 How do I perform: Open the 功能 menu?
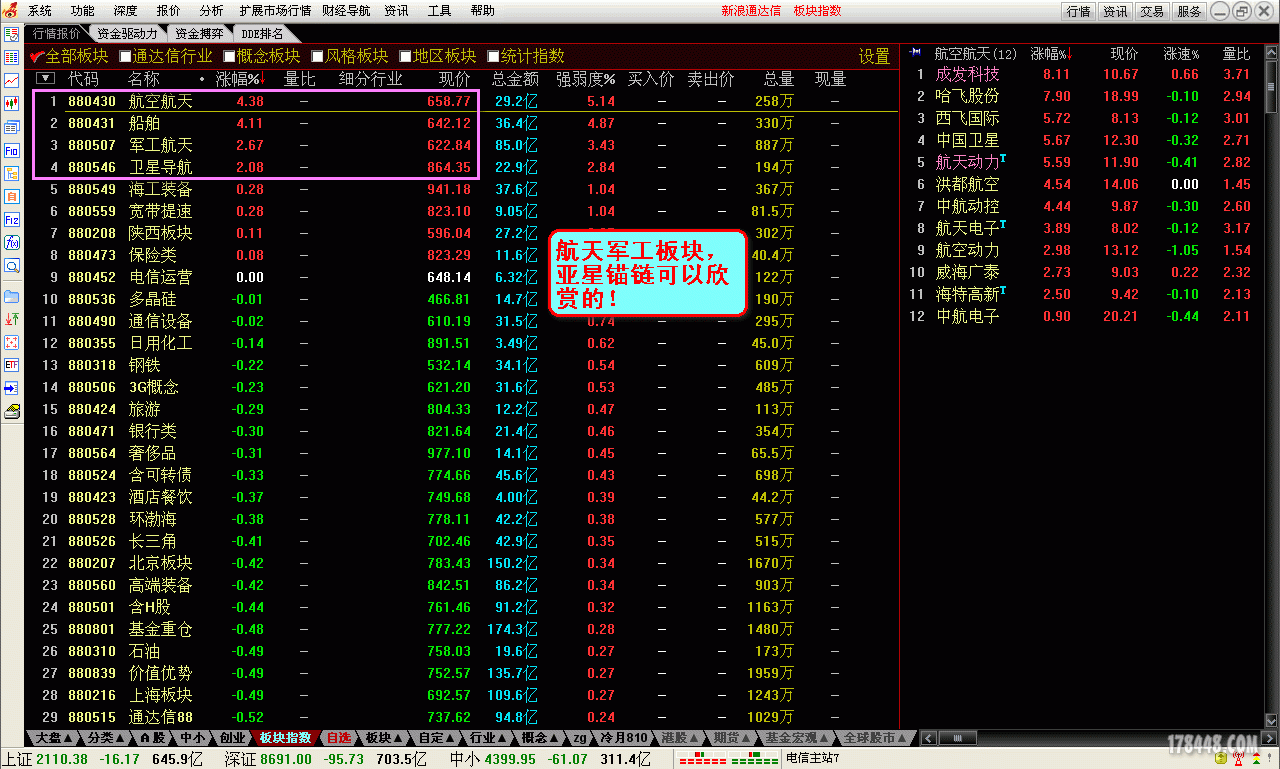pyautogui.click(x=83, y=11)
